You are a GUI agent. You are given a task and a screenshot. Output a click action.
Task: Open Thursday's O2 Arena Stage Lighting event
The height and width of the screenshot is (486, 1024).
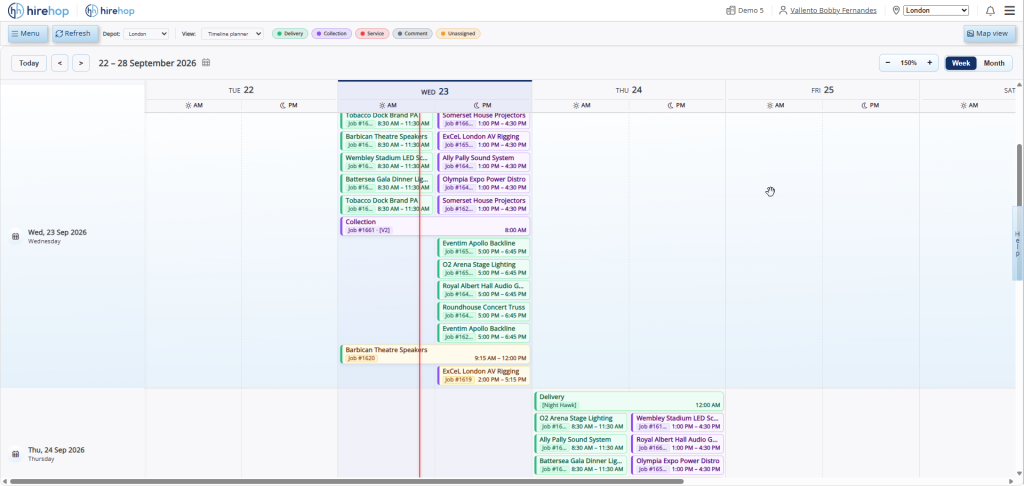pyautogui.click(x=581, y=422)
